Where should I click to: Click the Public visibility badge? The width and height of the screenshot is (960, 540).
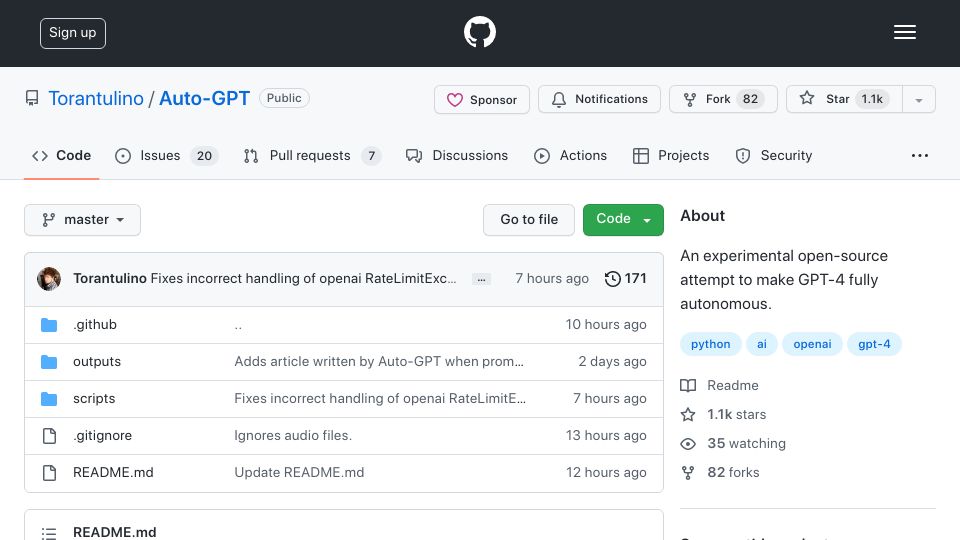coord(284,98)
